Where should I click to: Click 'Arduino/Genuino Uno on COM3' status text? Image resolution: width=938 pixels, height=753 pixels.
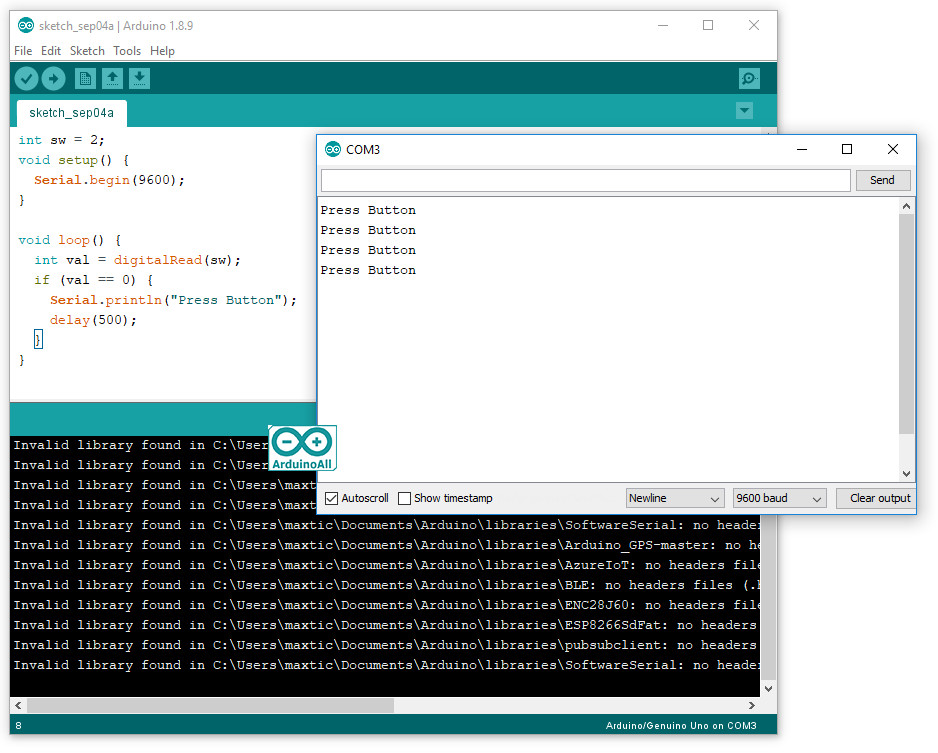[x=681, y=725]
